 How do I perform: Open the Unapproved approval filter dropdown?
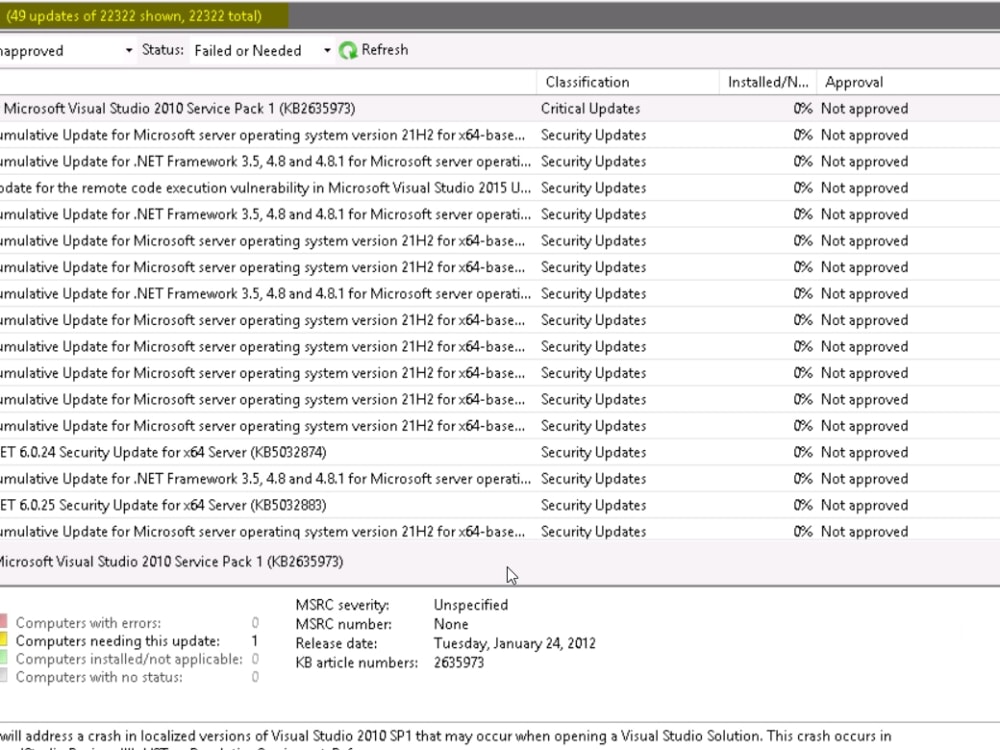[x=127, y=49]
